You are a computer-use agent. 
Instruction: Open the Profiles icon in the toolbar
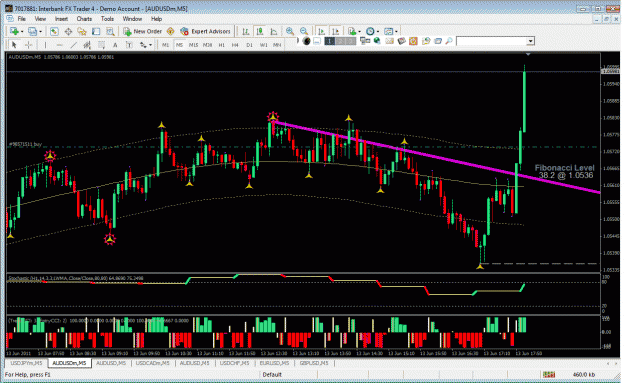(32, 31)
